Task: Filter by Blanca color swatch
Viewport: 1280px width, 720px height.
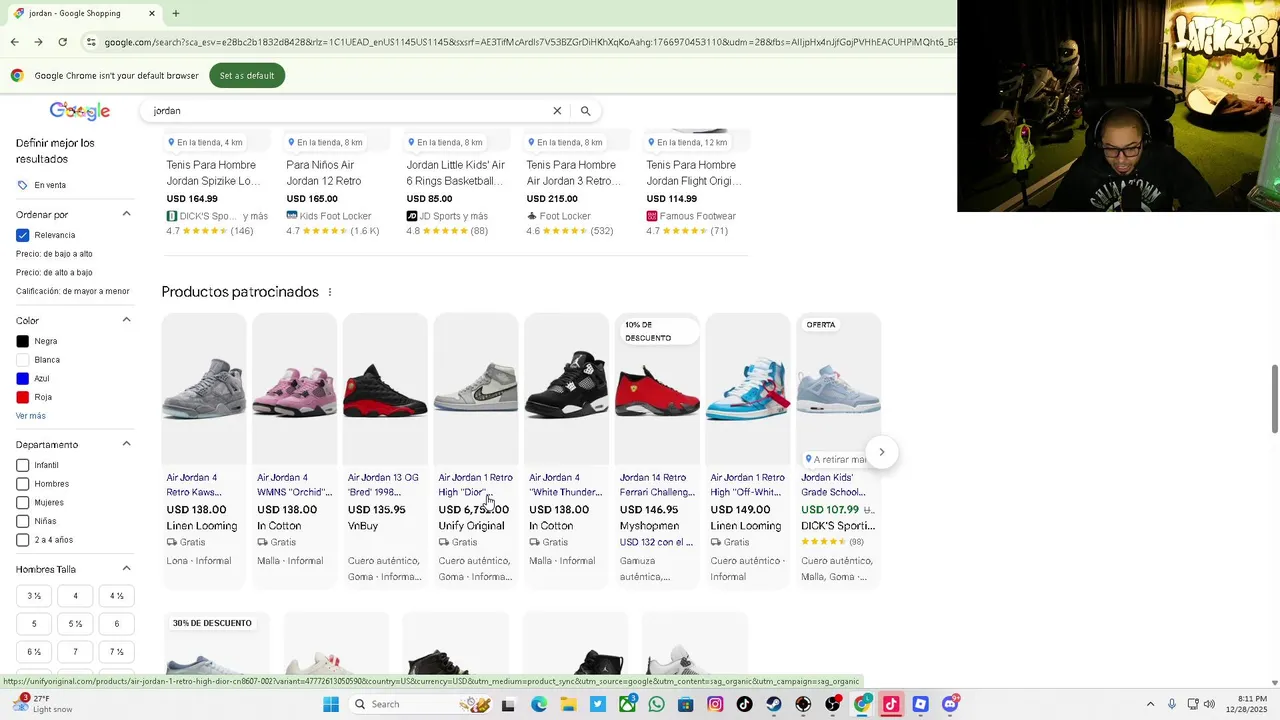Action: coord(22,360)
